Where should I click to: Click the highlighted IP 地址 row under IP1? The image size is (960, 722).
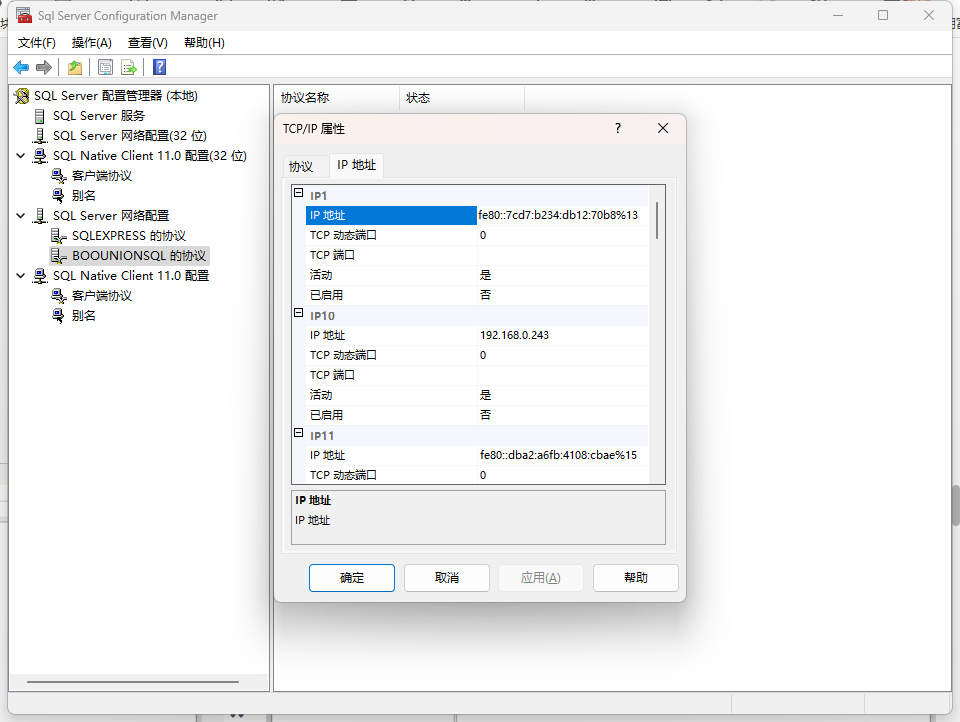pyautogui.click(x=391, y=216)
